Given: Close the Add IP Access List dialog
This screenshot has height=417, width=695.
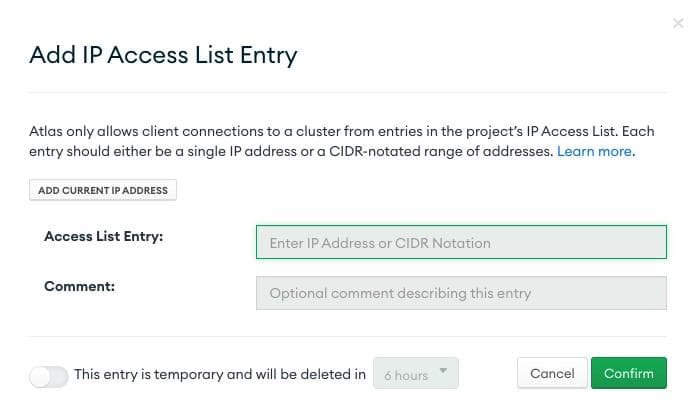Looking at the screenshot, I should pos(678,23).
